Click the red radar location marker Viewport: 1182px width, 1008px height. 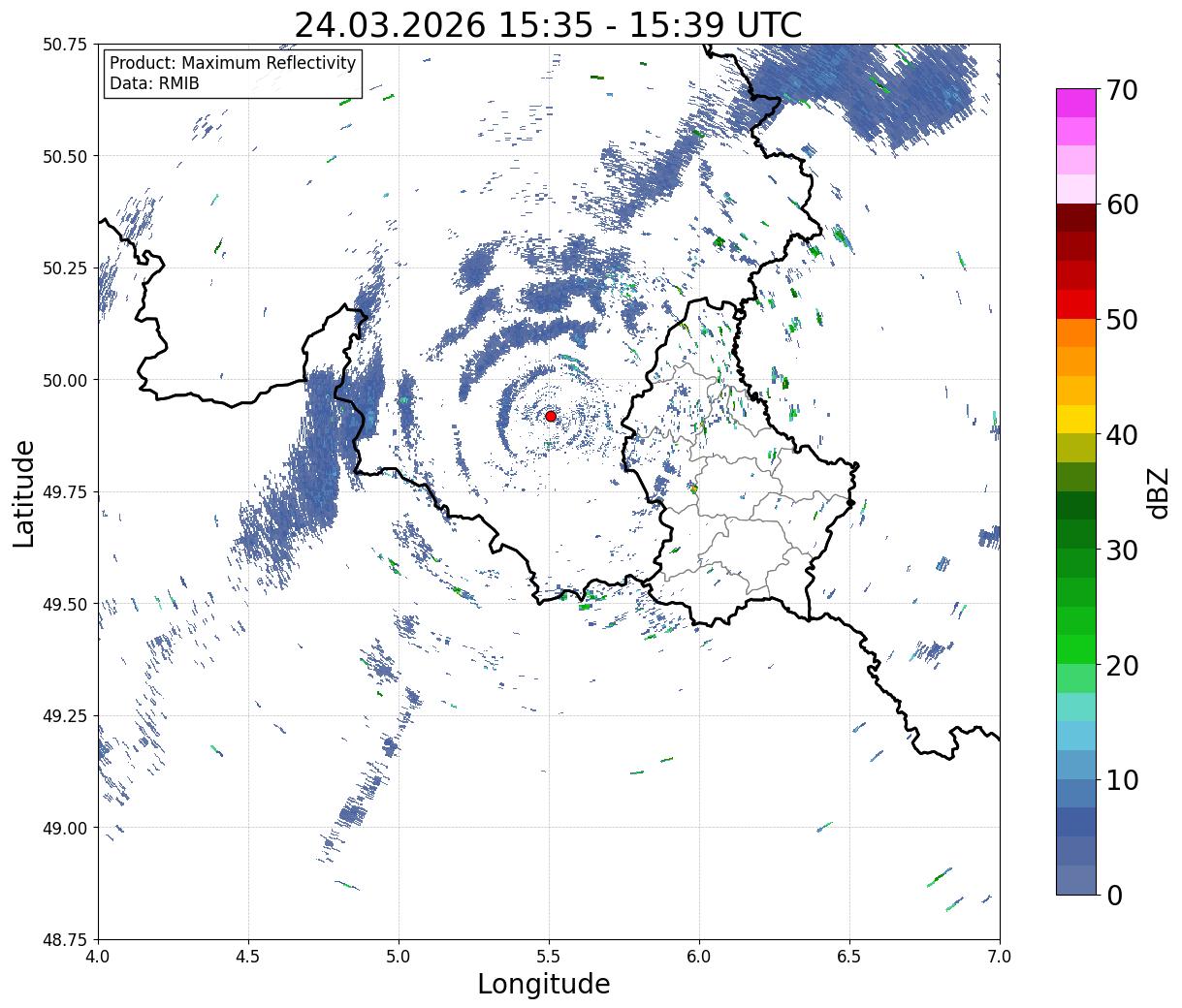click(551, 416)
